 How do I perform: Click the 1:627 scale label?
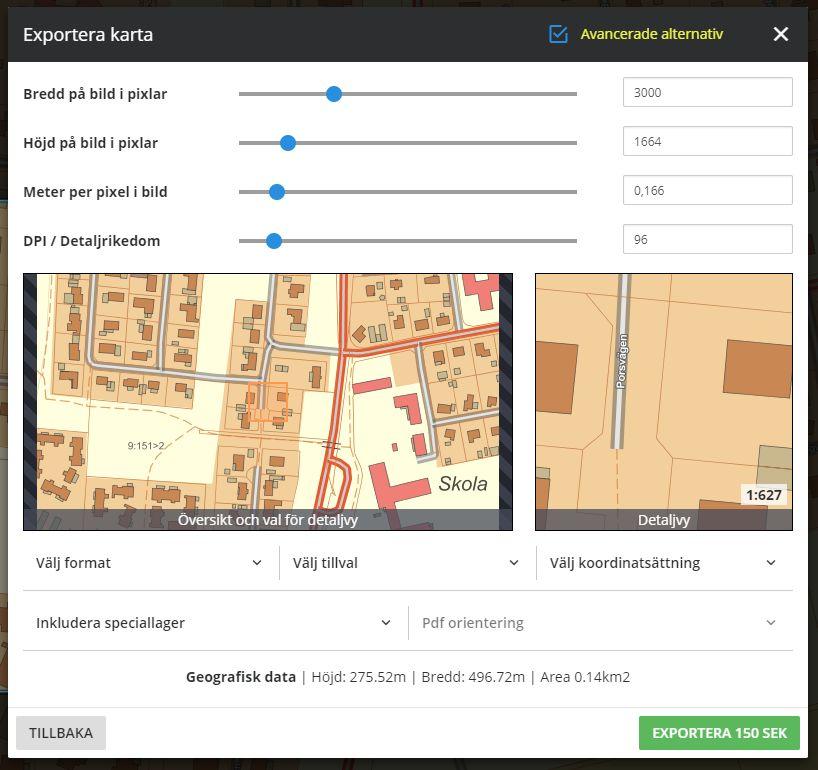click(x=764, y=495)
